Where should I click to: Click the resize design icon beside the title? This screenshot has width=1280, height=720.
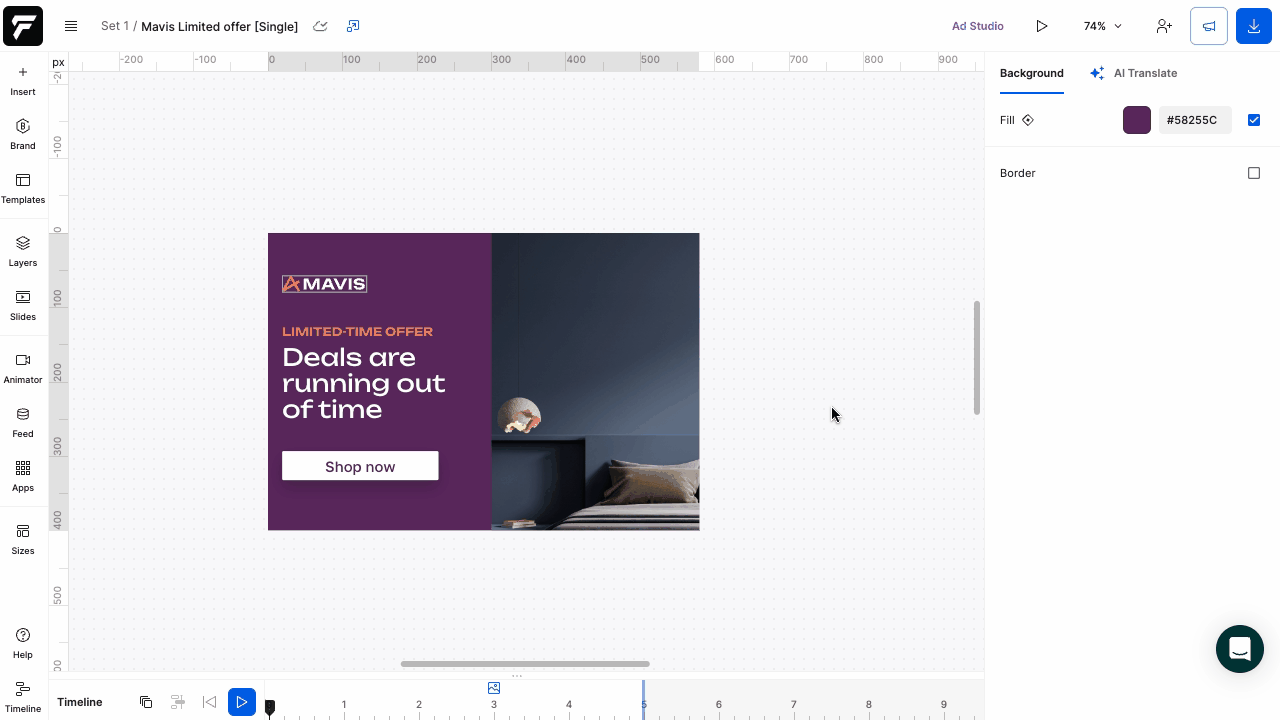[353, 26]
